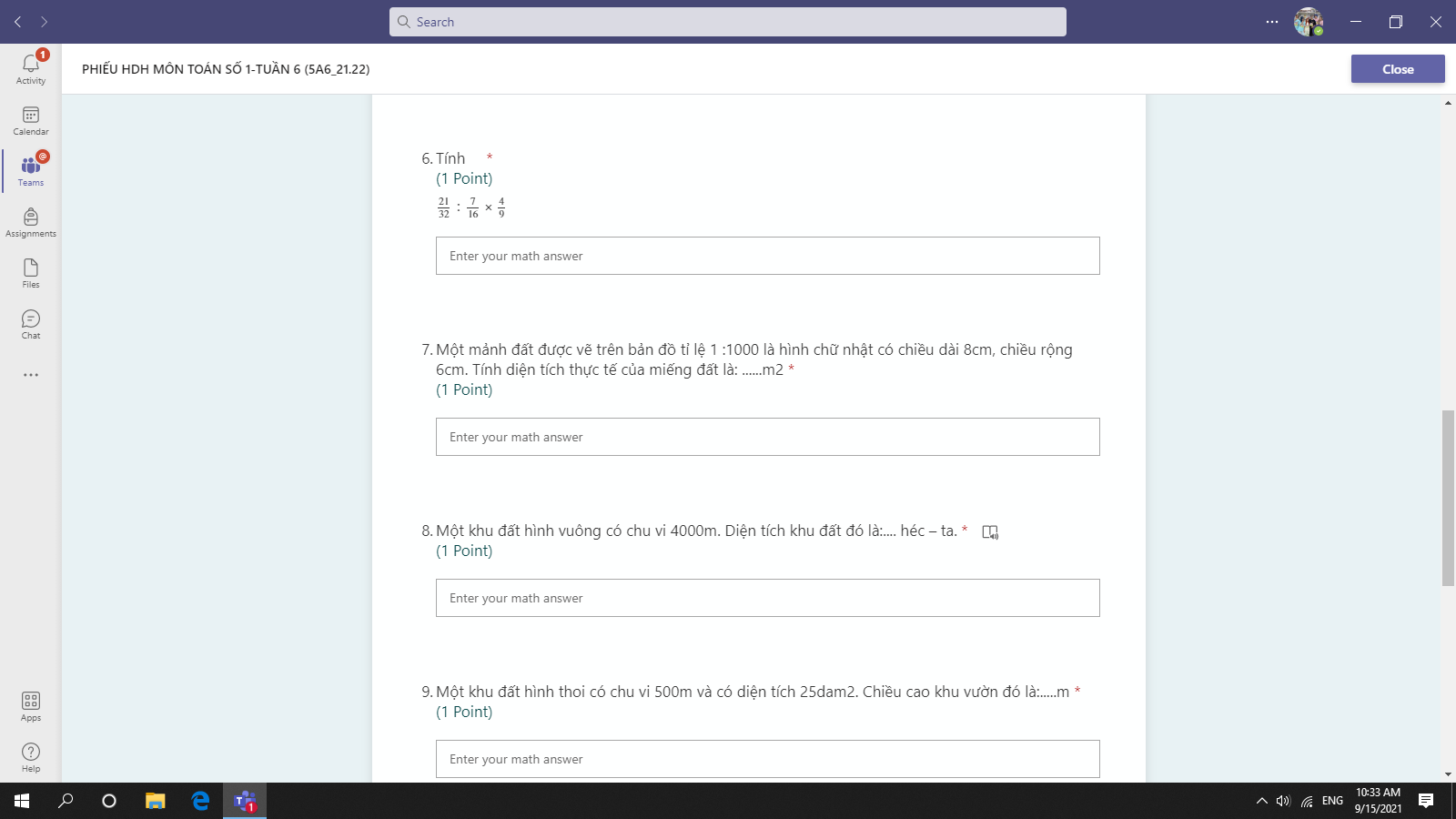The height and width of the screenshot is (819, 1456).
Task: Open profile picture menu
Action: click(1309, 22)
